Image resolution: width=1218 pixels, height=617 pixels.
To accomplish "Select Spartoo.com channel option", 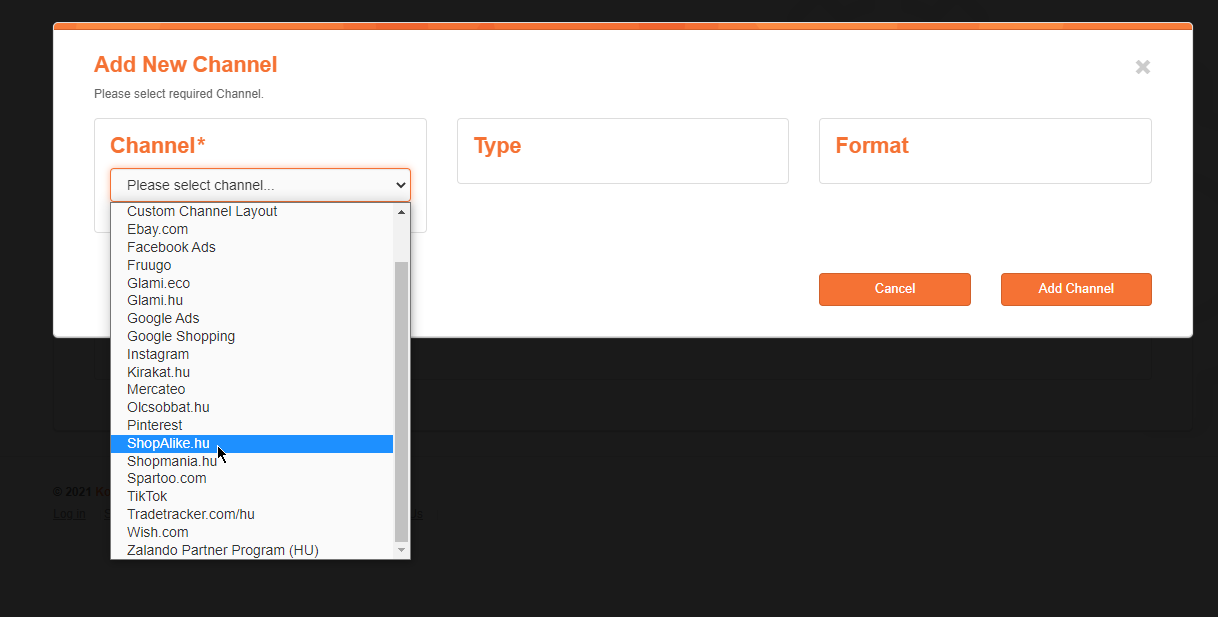I will pos(252,478).
